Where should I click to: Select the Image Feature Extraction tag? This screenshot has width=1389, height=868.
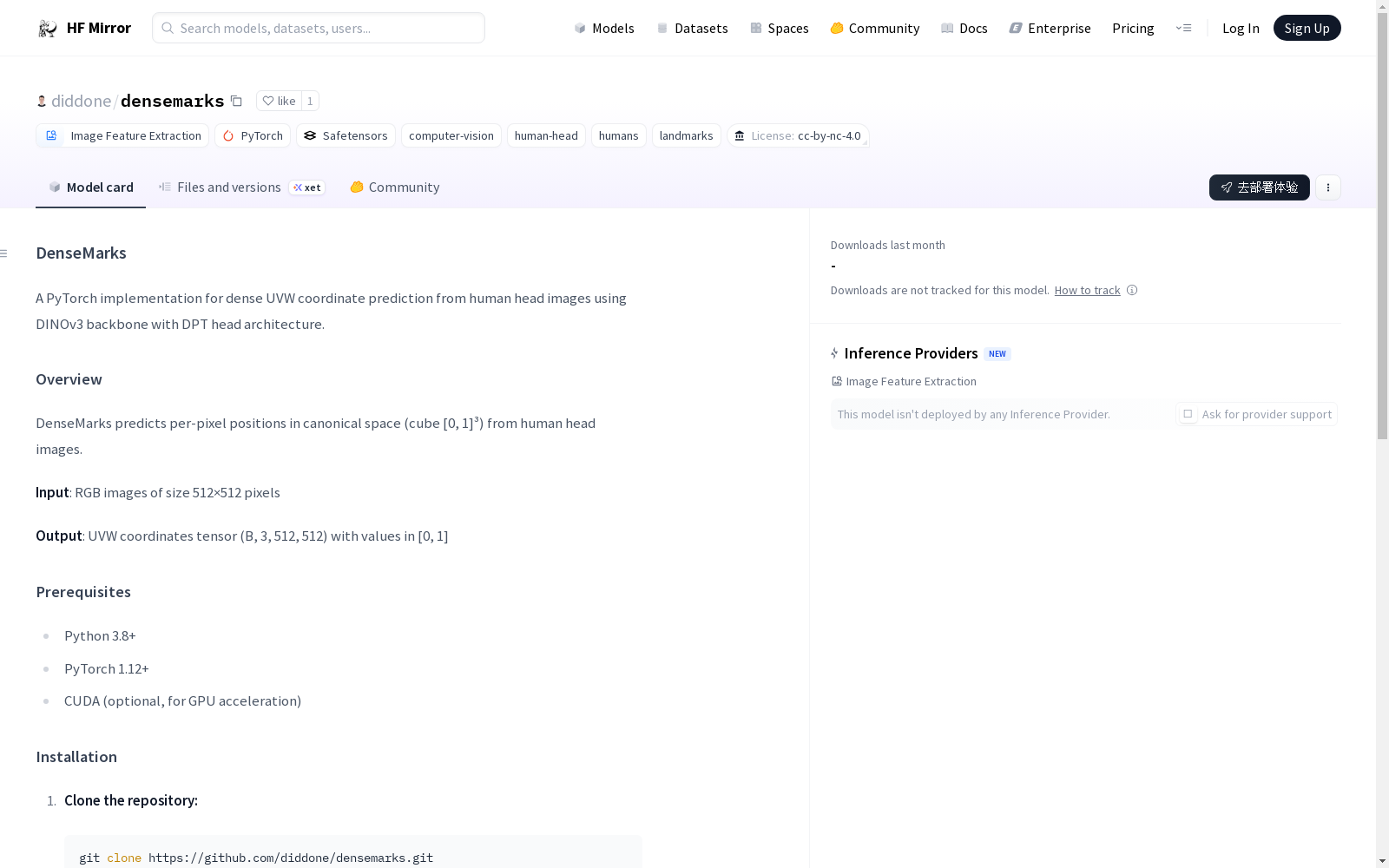tap(122, 135)
